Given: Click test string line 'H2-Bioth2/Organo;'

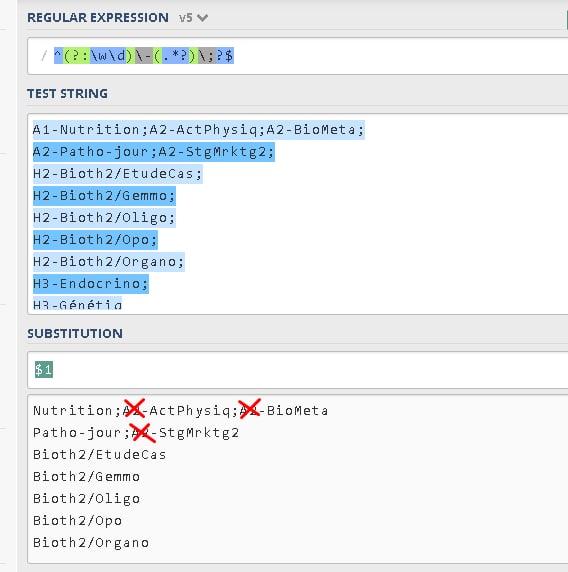Looking at the screenshot, I should [x=109, y=262].
